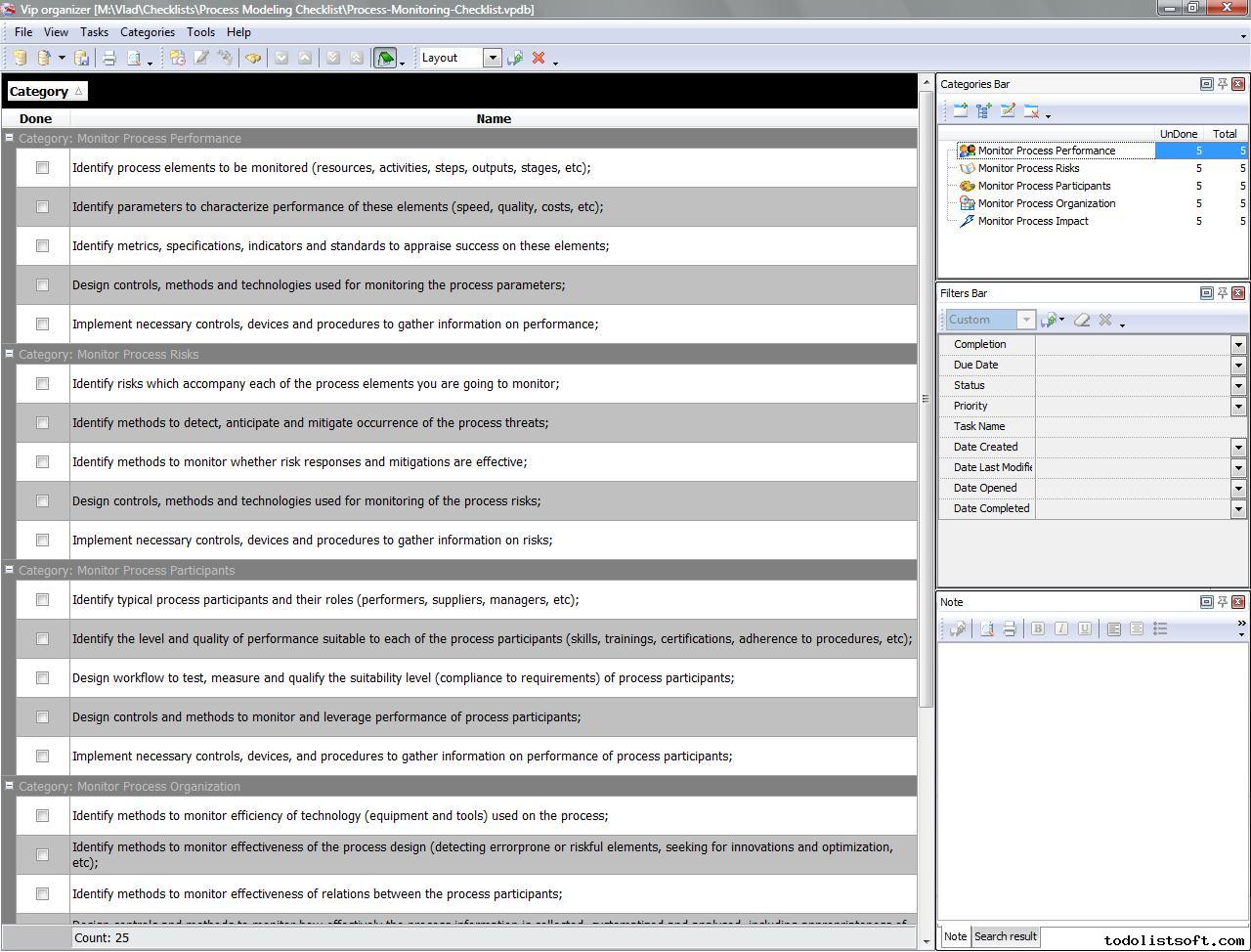Click the Name column header
Viewport: 1251px width, 952px height.
(493, 119)
